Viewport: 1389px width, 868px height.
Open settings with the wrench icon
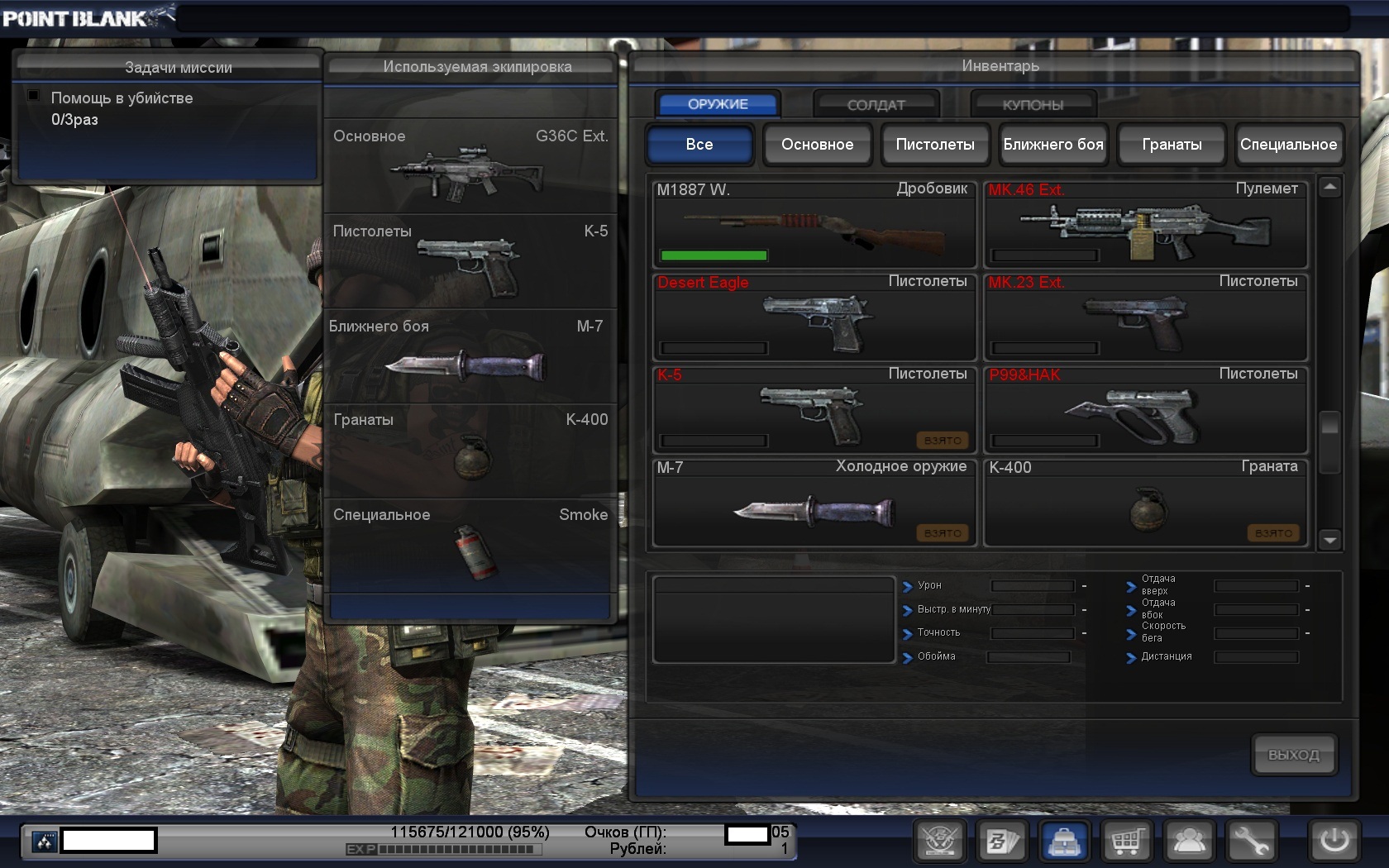[1252, 842]
